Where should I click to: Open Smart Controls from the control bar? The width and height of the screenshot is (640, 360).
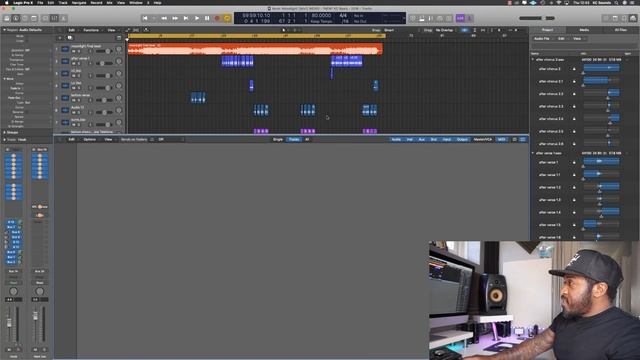[x=45, y=18]
